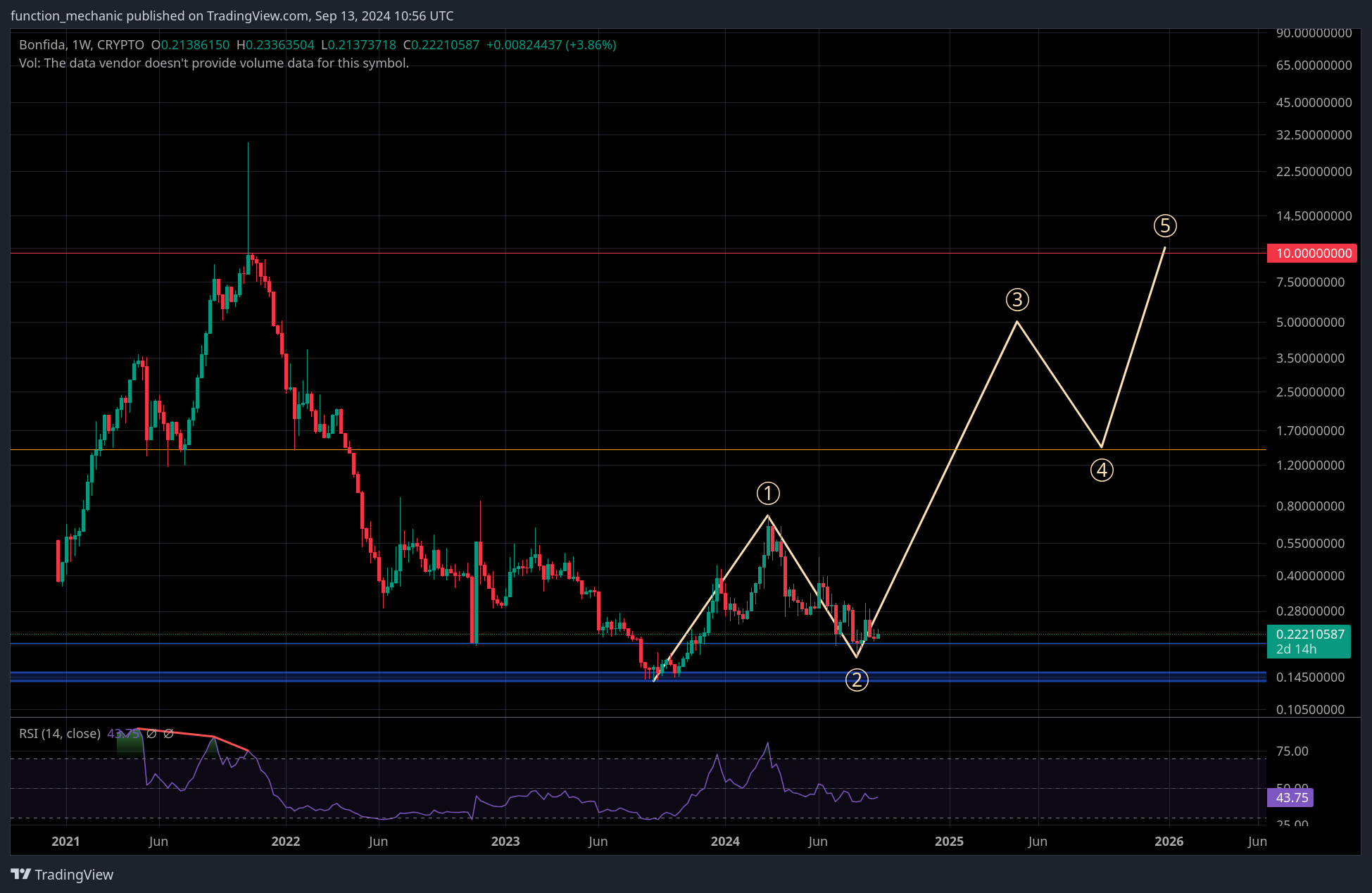The image size is (1372, 893).
Task: Click the 45.00000000 price axis label
Action: (x=1314, y=103)
